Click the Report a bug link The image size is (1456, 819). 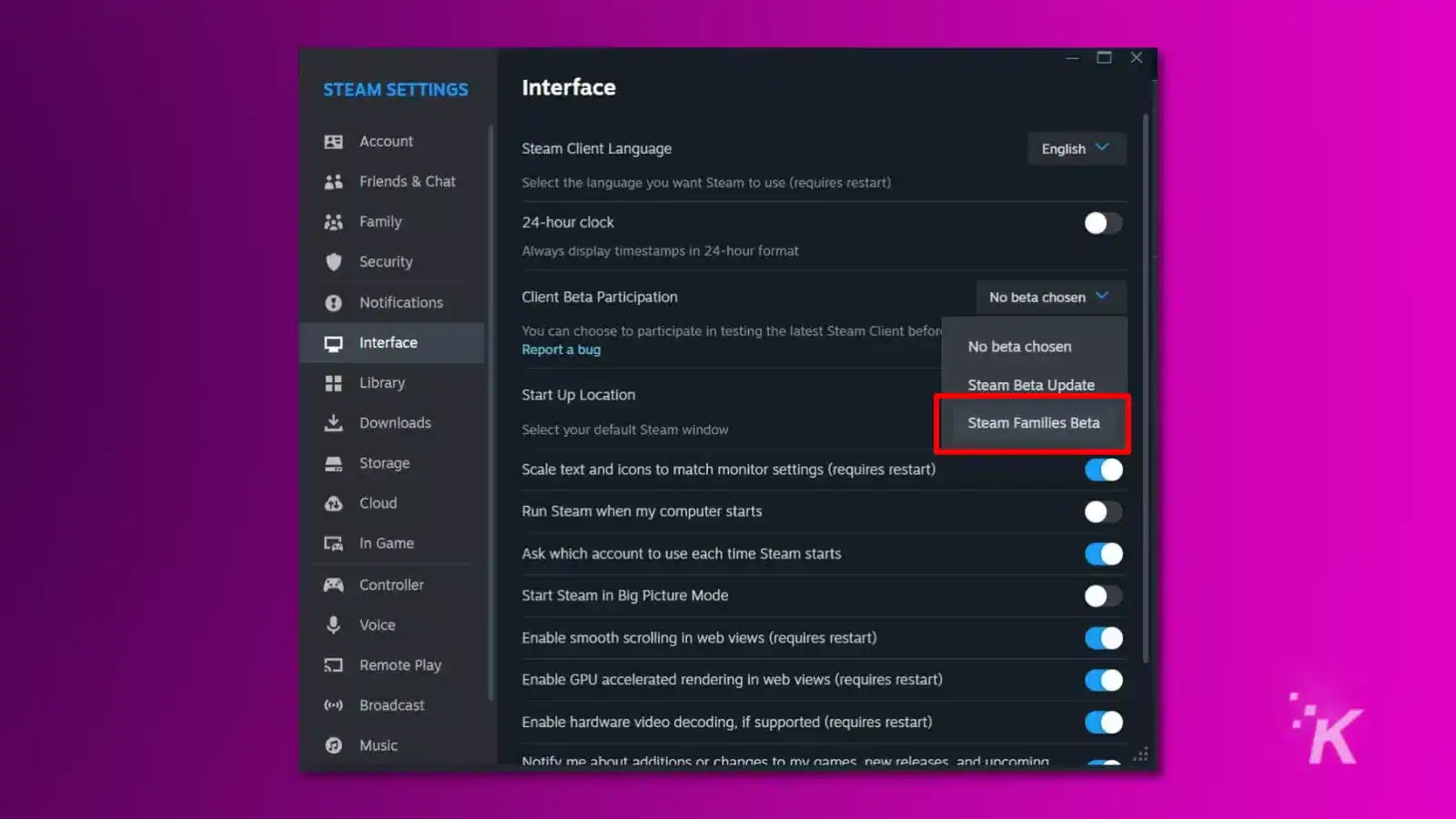561,349
